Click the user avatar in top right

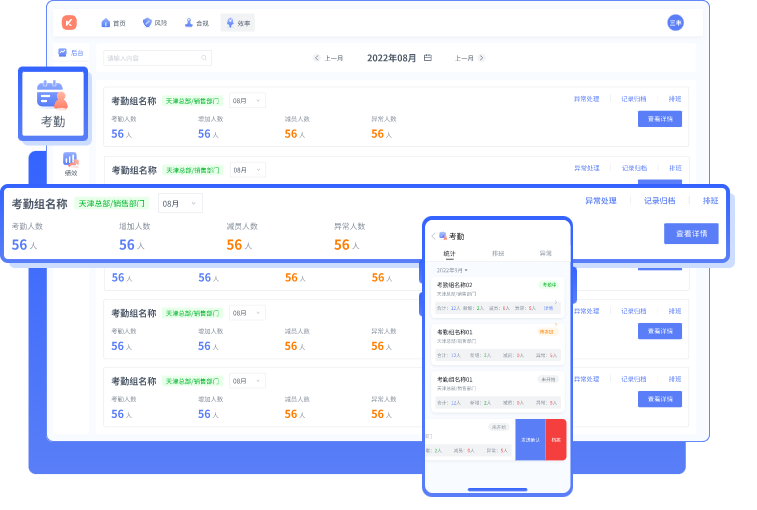click(x=675, y=22)
